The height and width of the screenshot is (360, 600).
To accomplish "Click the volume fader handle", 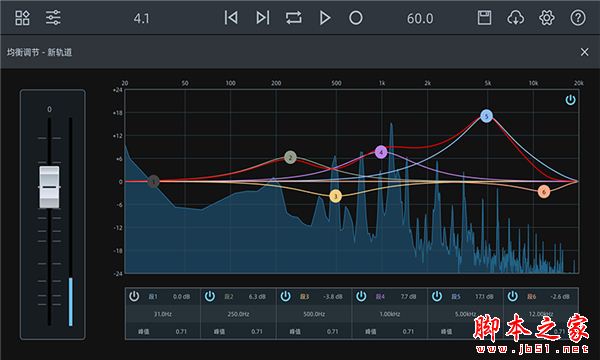I will (49, 187).
